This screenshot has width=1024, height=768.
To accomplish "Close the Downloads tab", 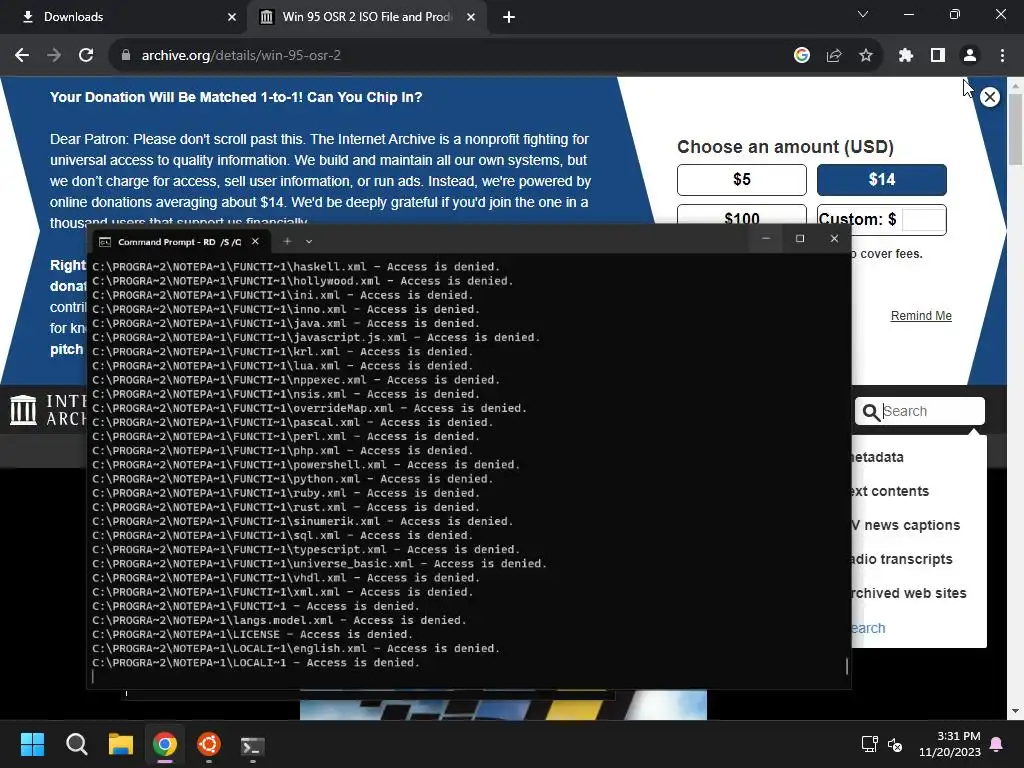I will pos(232,17).
